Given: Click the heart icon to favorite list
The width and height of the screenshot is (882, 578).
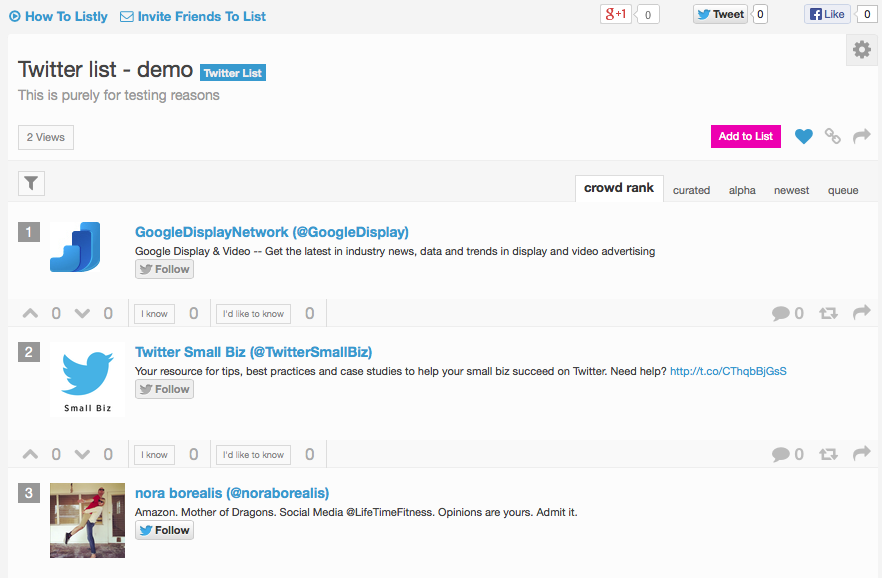Looking at the screenshot, I should tap(803, 136).
